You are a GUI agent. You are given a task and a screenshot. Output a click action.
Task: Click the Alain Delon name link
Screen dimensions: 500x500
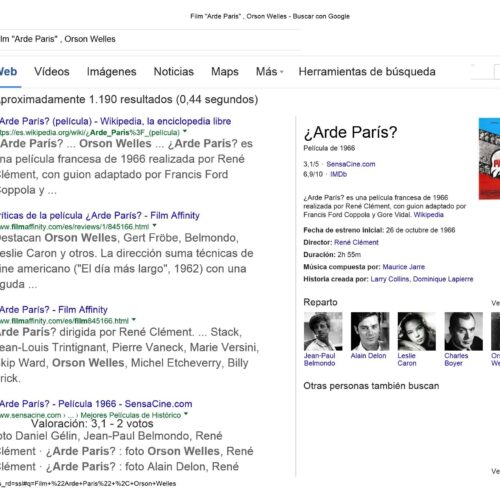pos(368,356)
